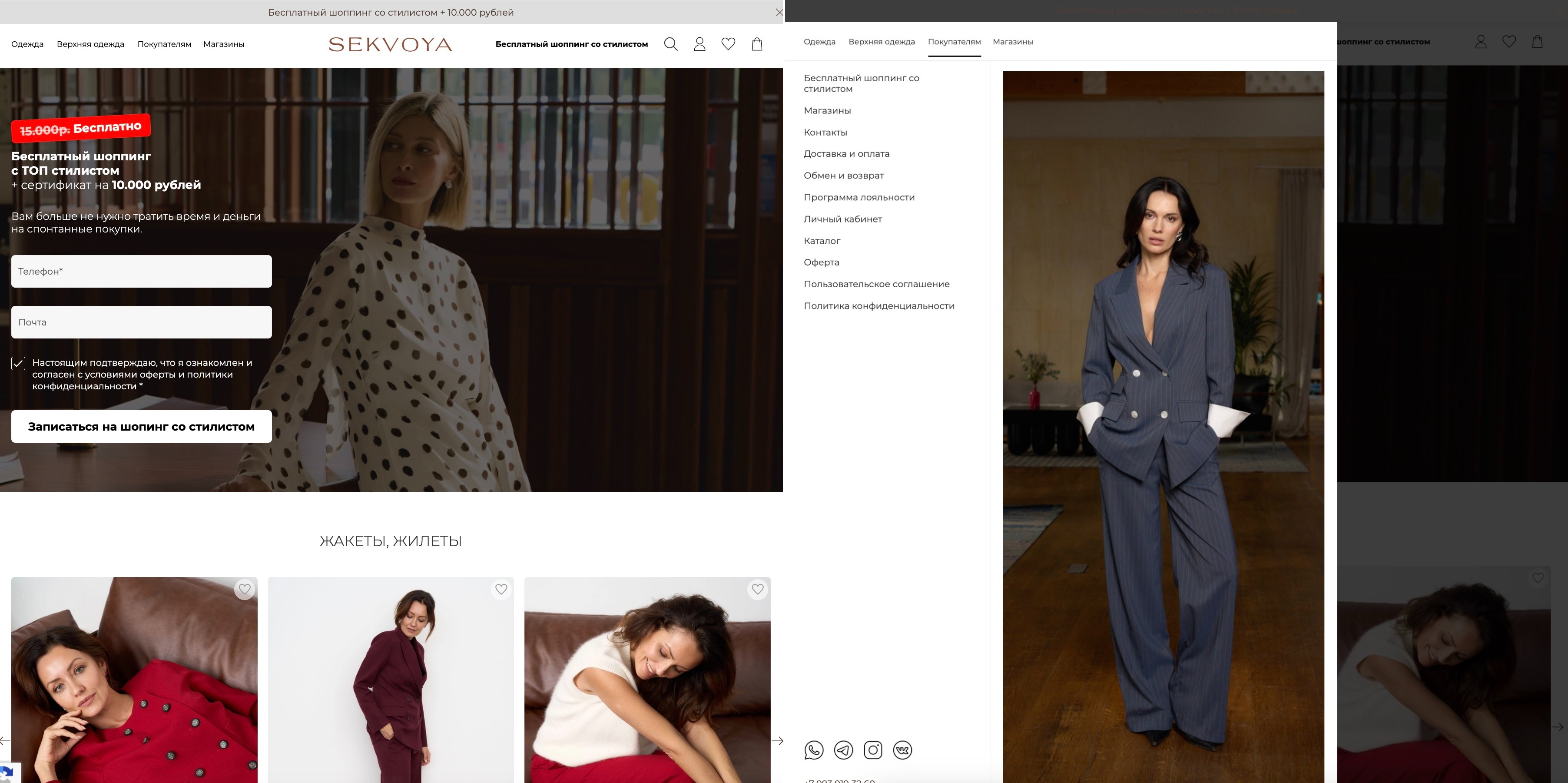Favorite the burgundy suit product via its heart
Screen dimensions: 1568x783
(501, 589)
